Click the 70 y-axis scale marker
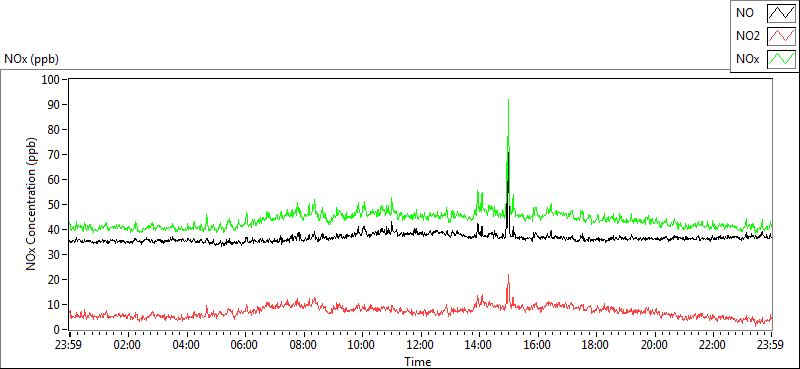The height and width of the screenshot is (369, 800). pos(55,155)
